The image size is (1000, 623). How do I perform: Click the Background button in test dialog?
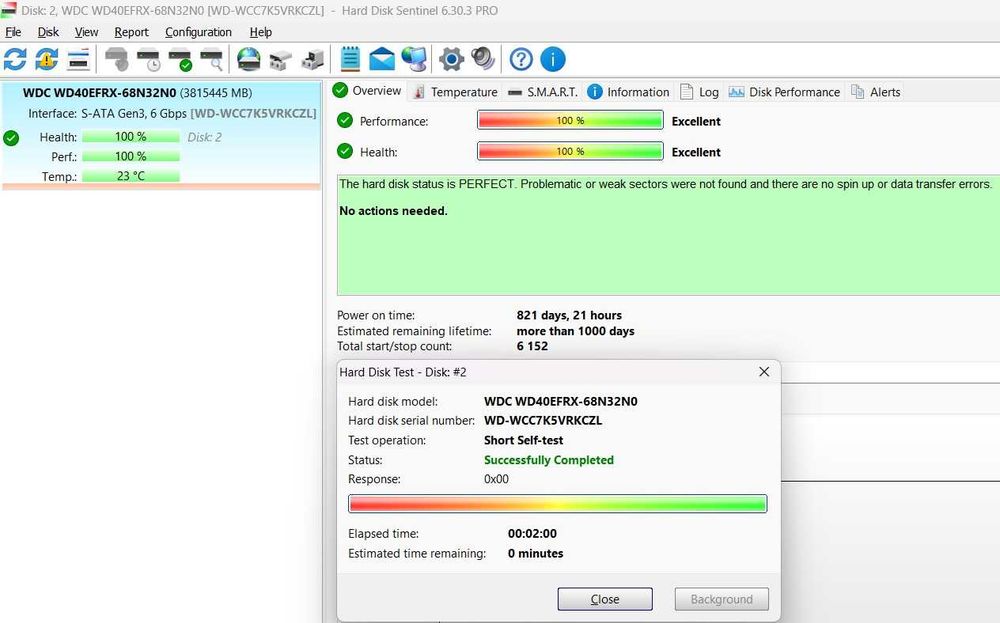[x=721, y=599]
